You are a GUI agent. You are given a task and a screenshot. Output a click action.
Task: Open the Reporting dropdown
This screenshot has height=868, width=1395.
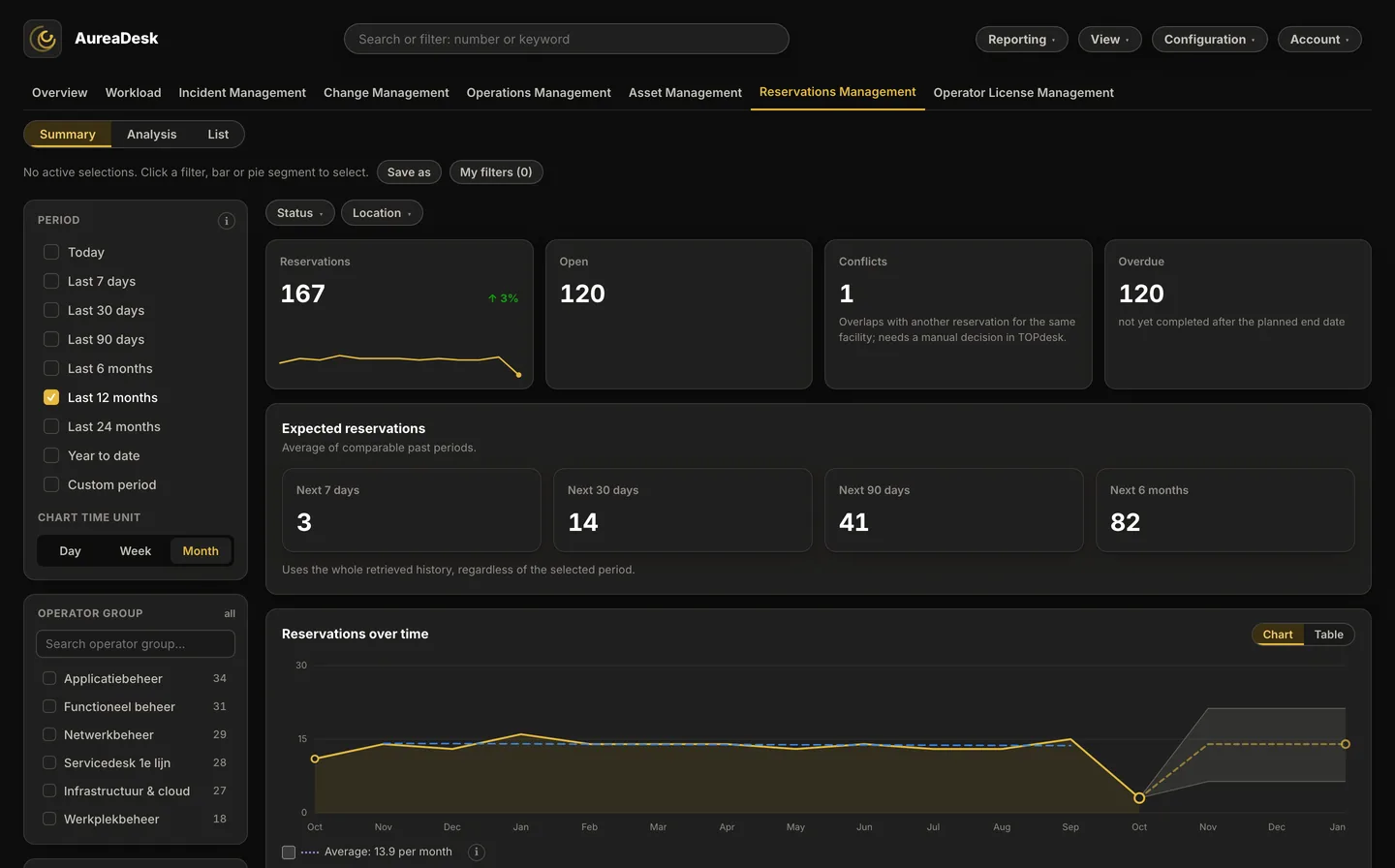[1022, 39]
